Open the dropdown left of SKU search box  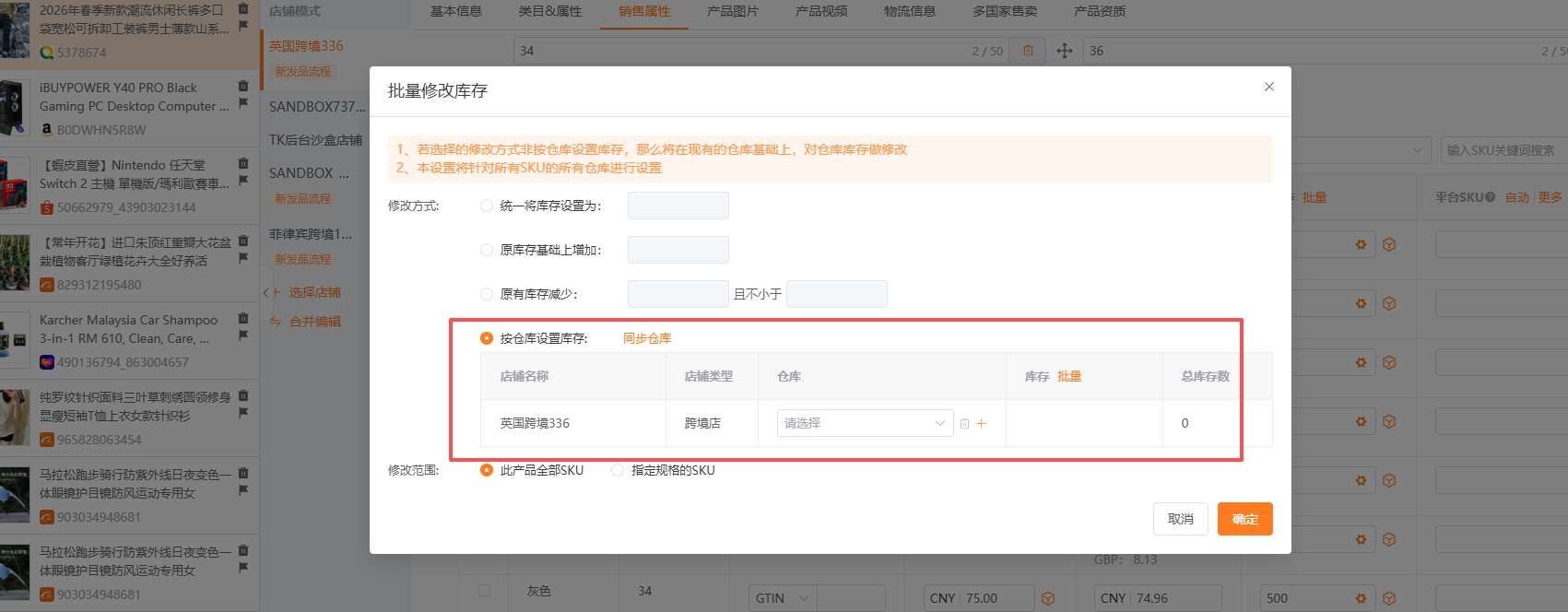tap(1360, 150)
